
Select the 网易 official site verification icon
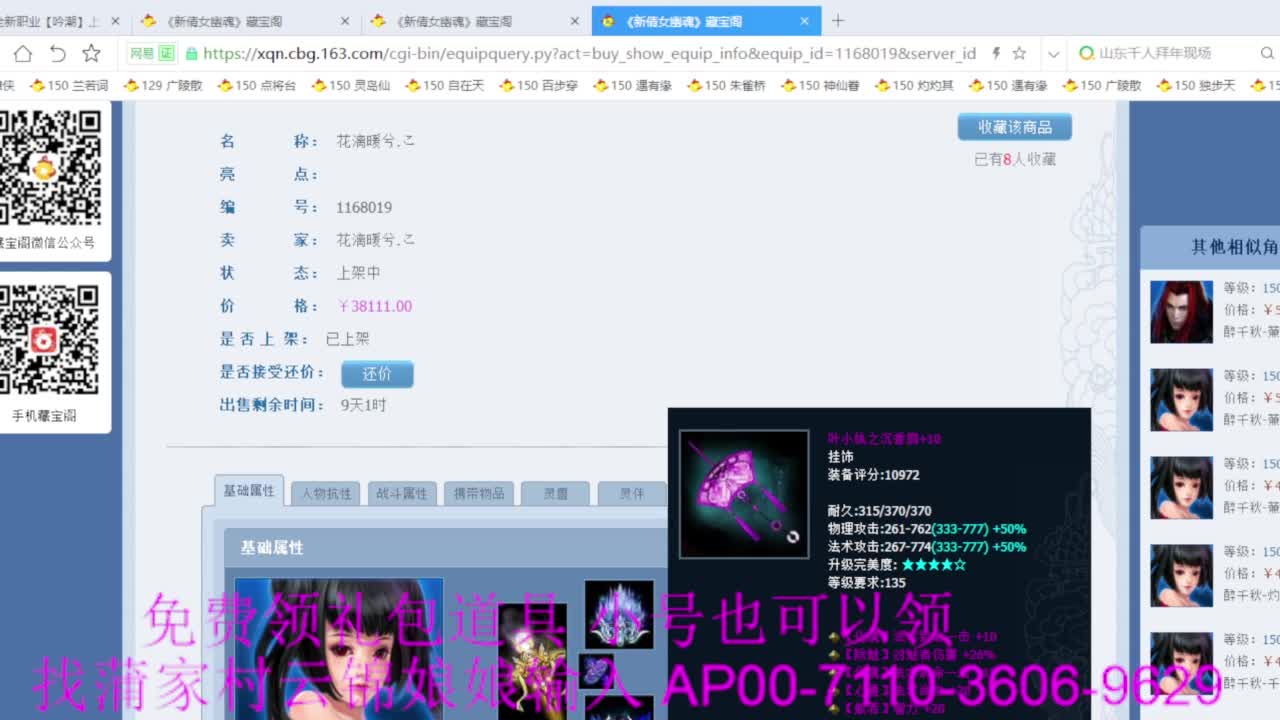pos(150,53)
